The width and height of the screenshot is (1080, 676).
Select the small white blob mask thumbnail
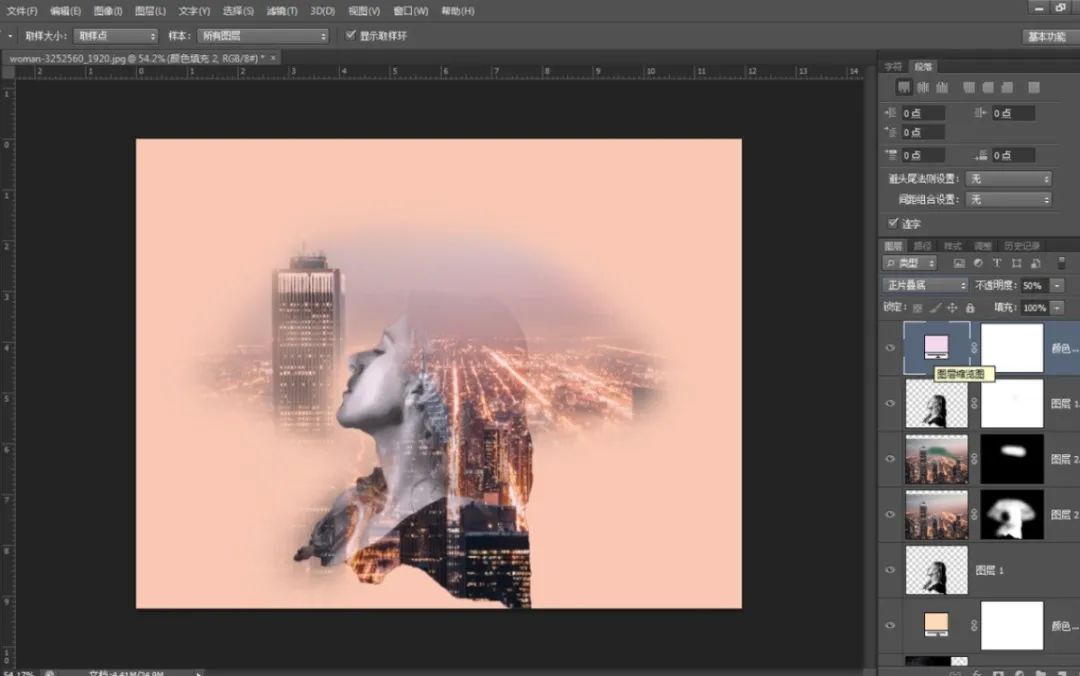1012,458
